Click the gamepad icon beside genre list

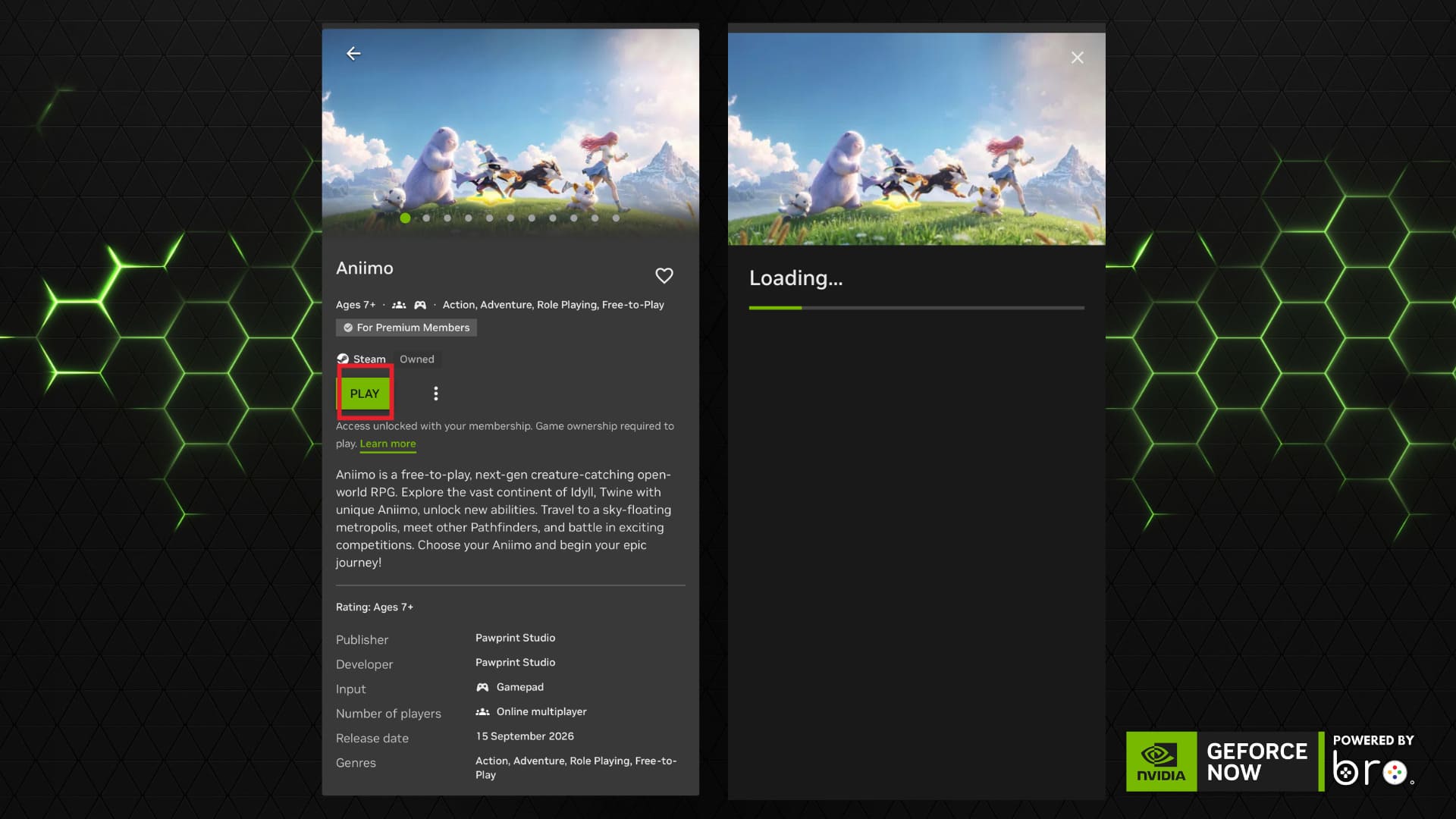click(420, 305)
